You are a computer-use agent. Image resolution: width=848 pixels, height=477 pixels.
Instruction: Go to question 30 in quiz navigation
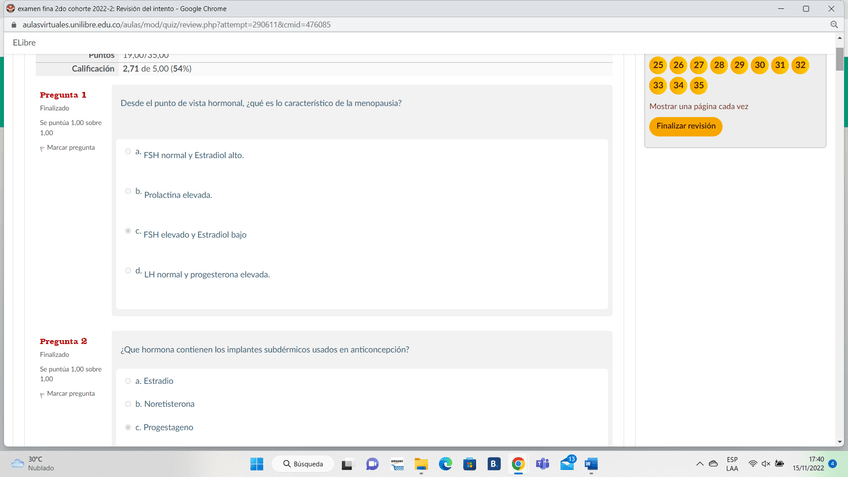point(760,65)
